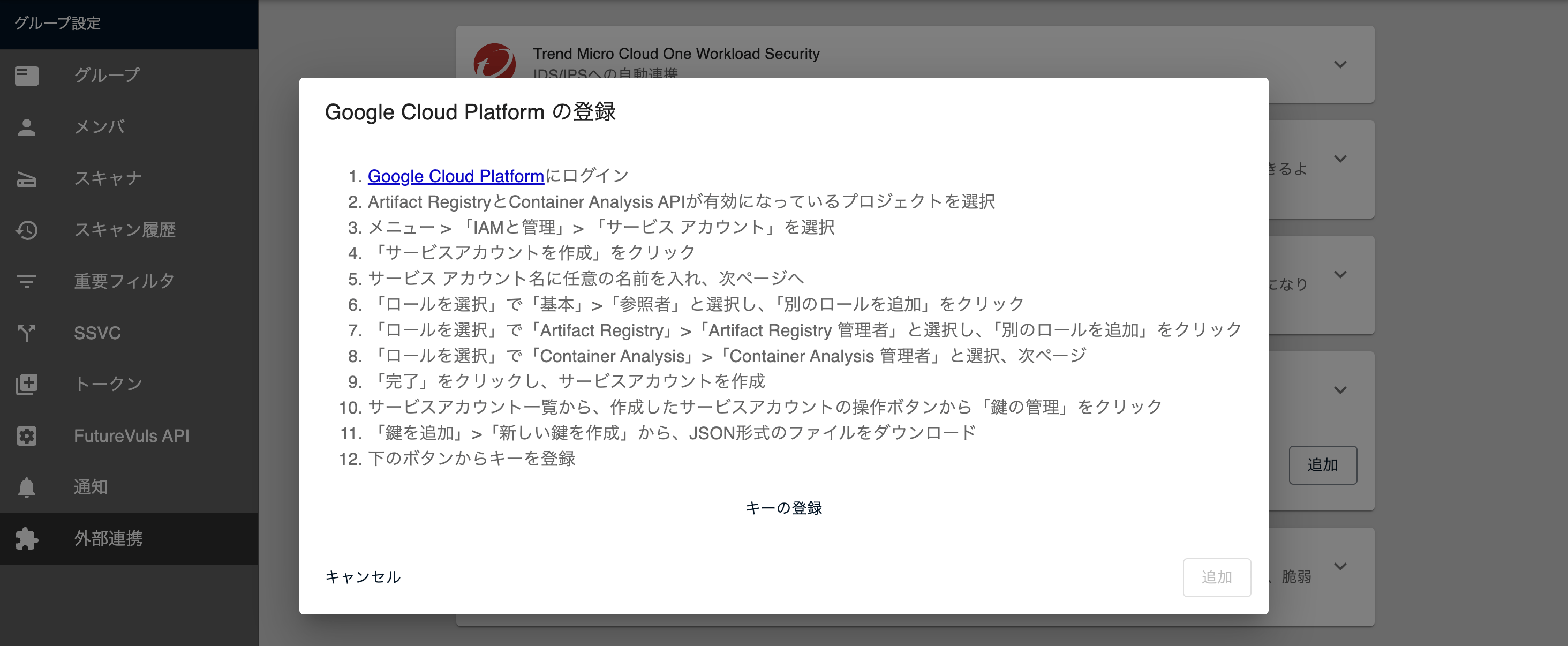Click the 外部連携 puzzle piece icon

coord(27,539)
